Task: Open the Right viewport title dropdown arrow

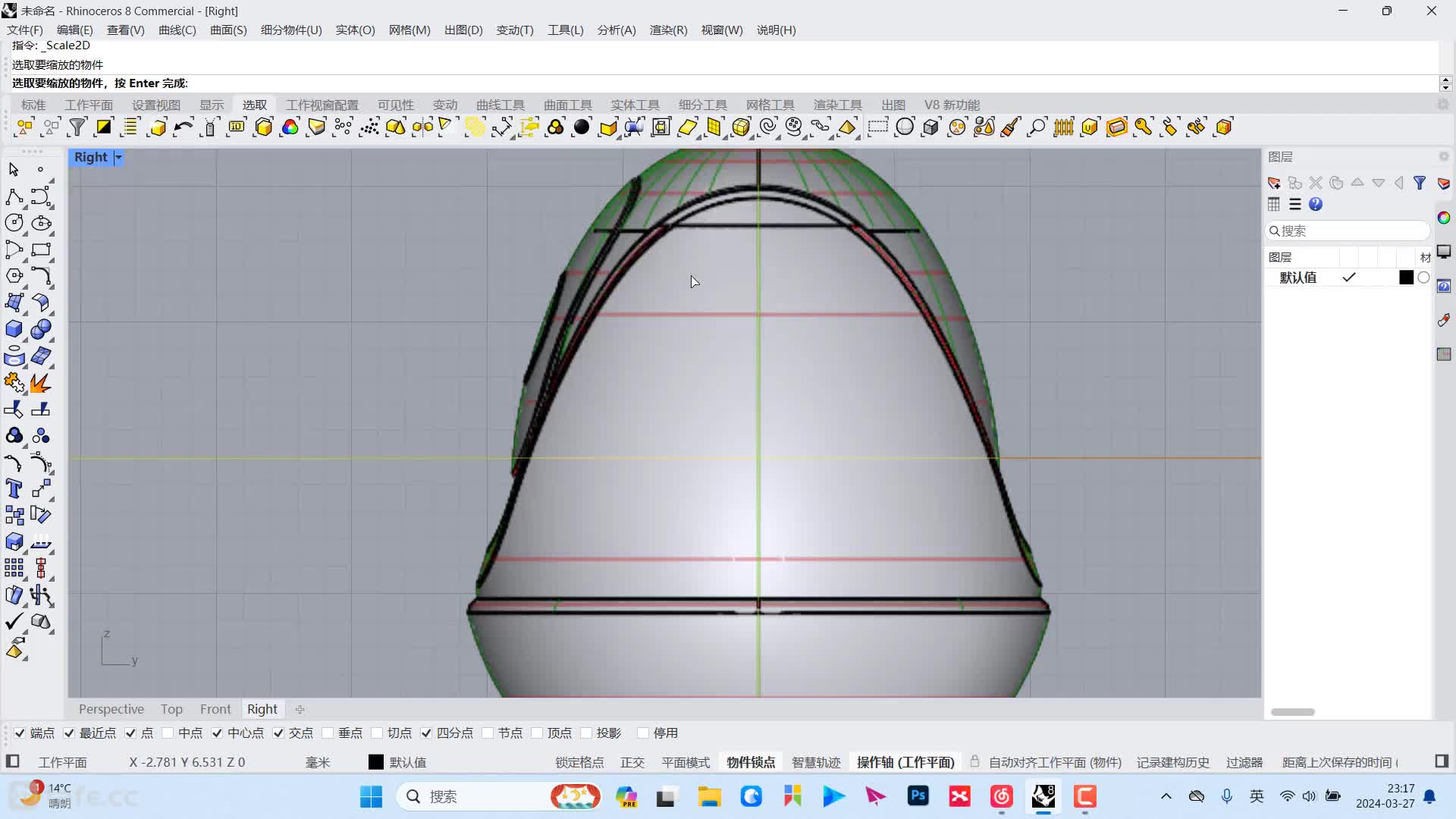Action: [x=118, y=157]
